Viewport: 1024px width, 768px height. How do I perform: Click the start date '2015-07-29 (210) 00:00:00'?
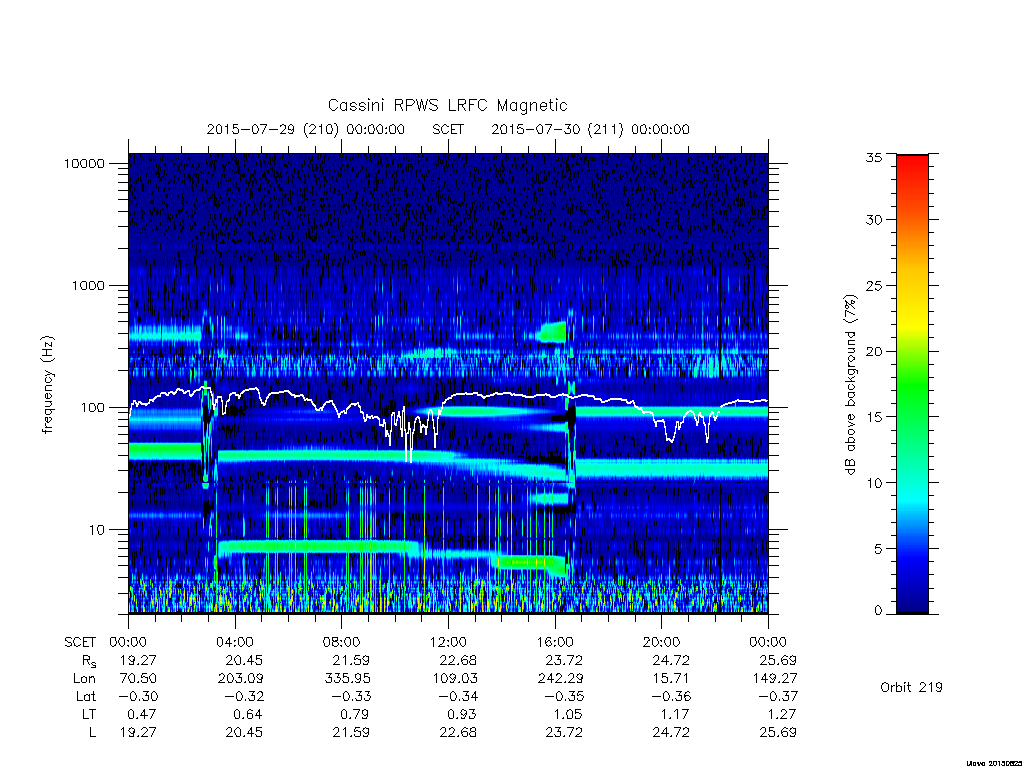(306, 129)
